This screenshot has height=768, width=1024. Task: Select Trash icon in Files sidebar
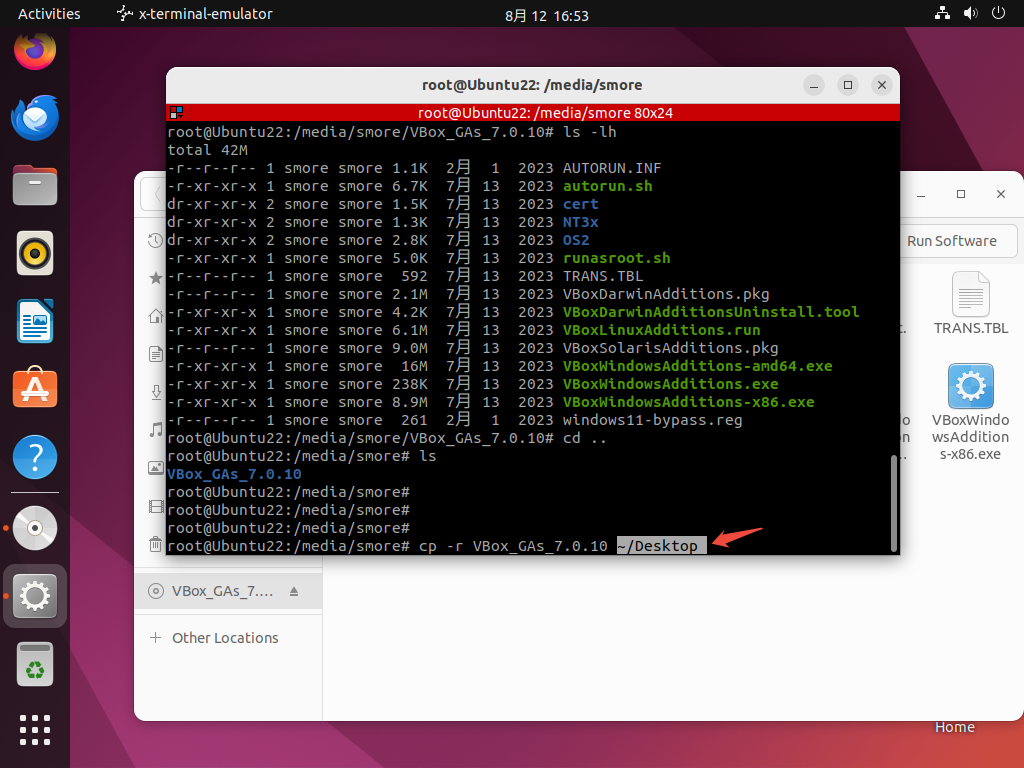(x=155, y=544)
